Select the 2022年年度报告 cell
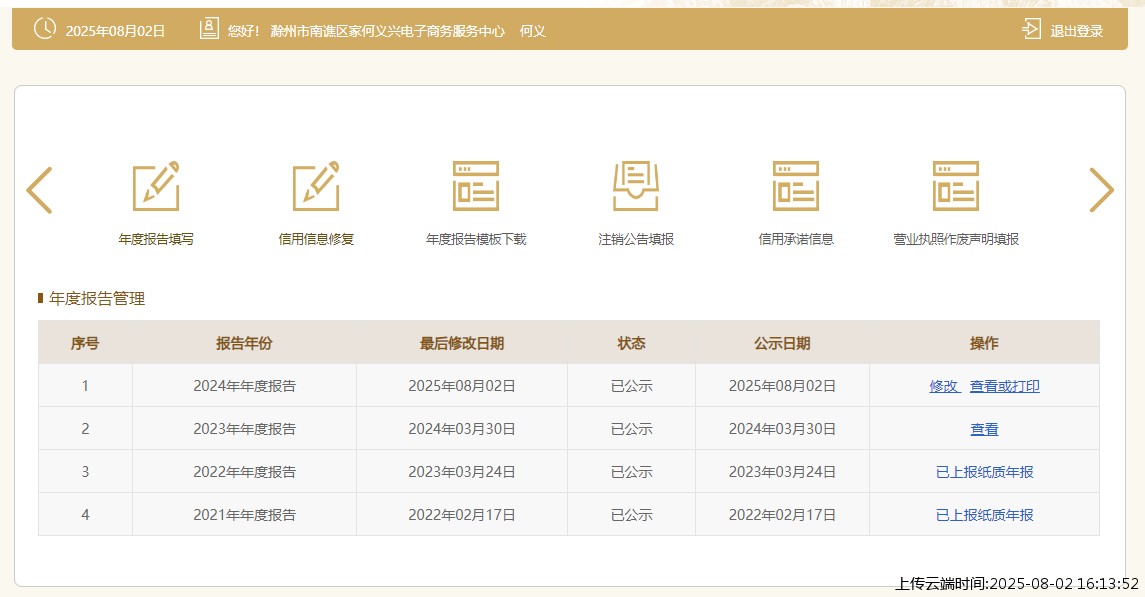Viewport: 1145px width, 597px height. point(245,472)
